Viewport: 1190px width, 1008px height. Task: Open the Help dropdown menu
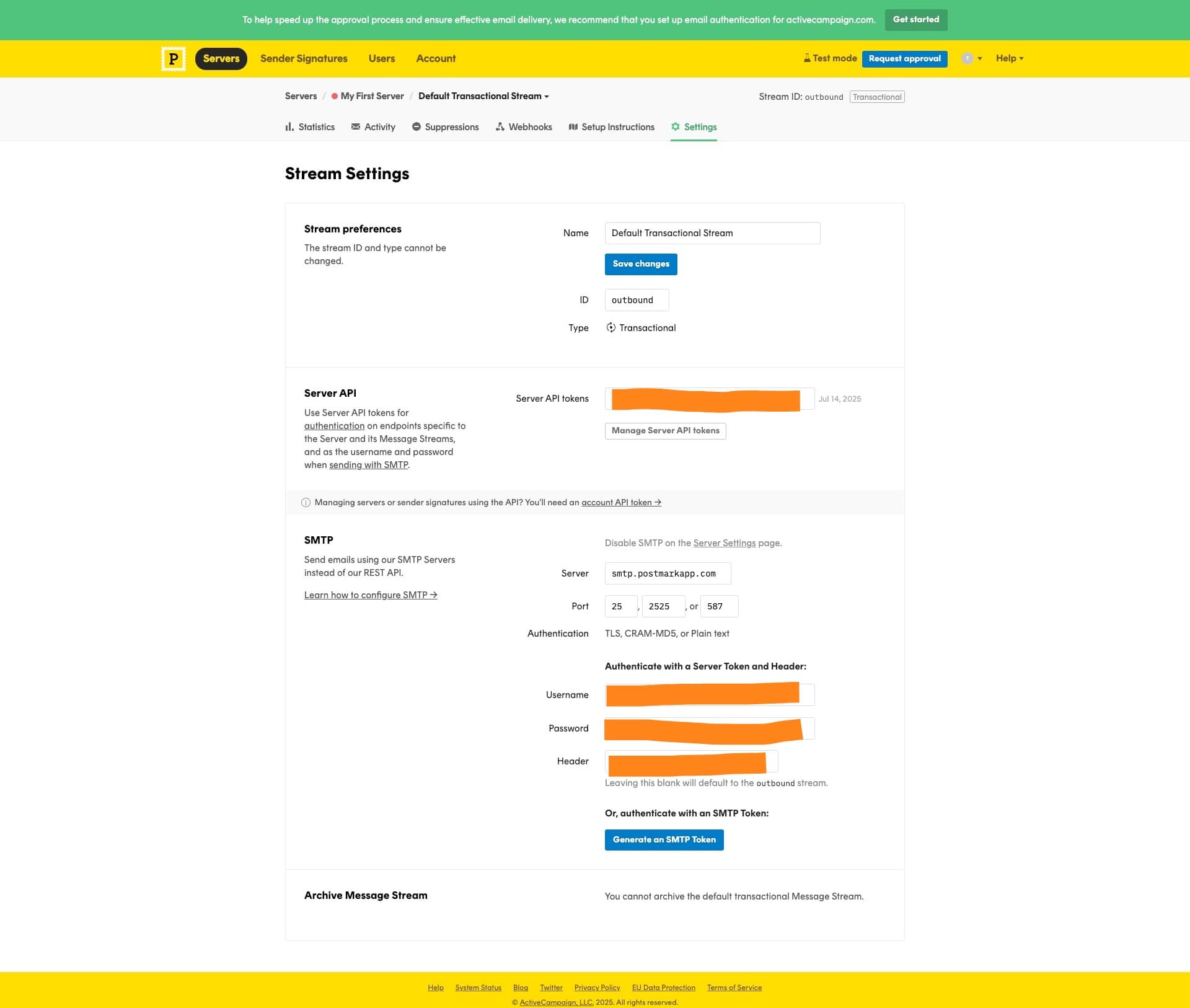click(x=1009, y=58)
